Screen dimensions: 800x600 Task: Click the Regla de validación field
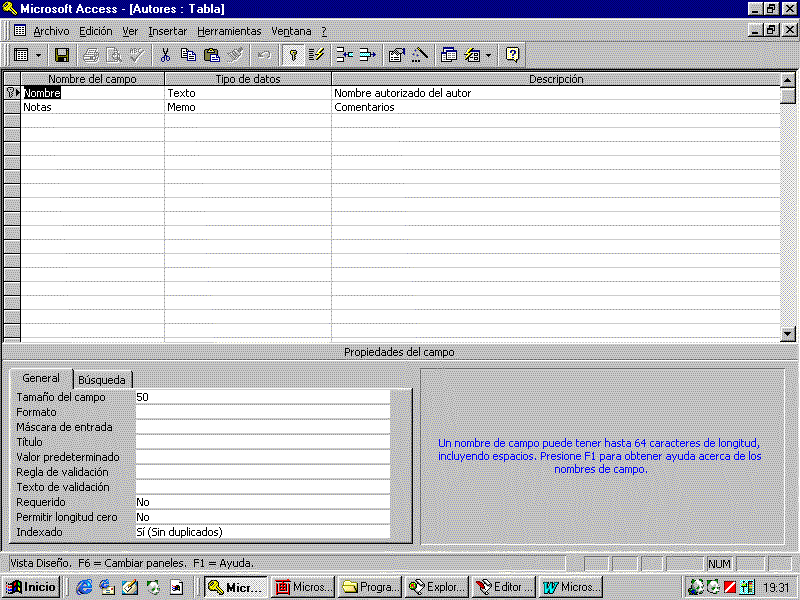coord(263,472)
